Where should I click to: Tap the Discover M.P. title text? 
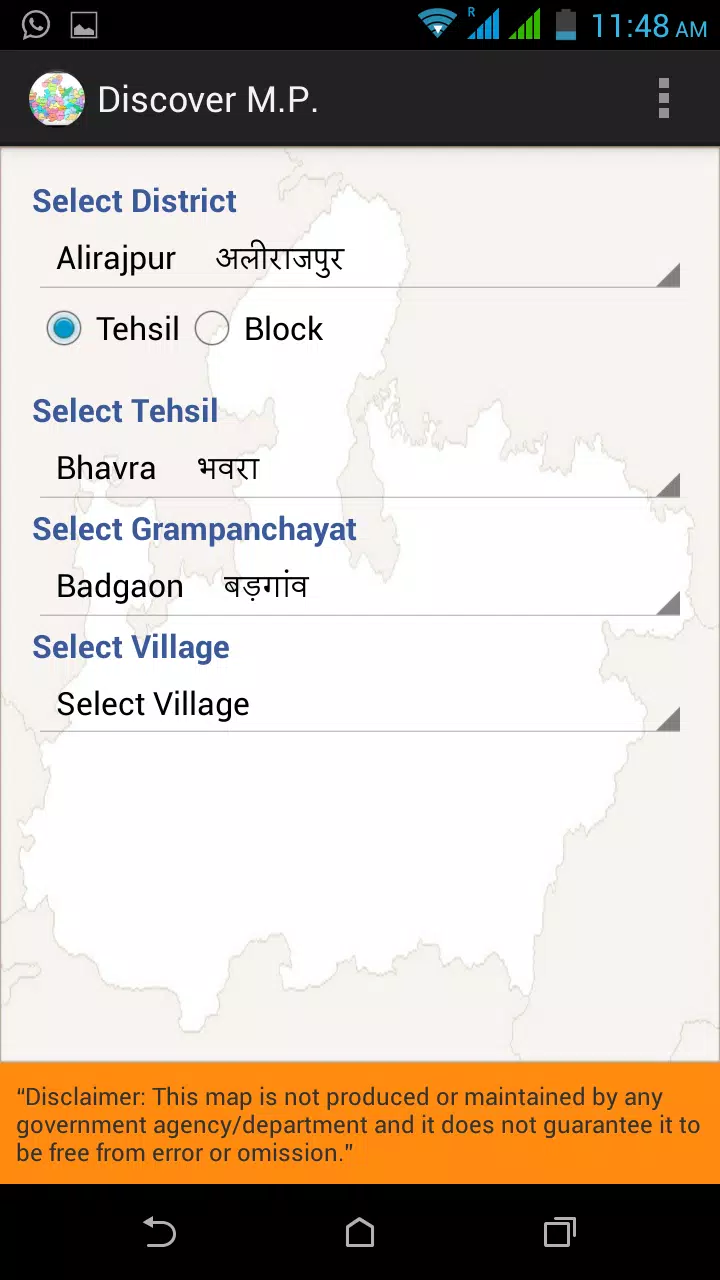[208, 100]
